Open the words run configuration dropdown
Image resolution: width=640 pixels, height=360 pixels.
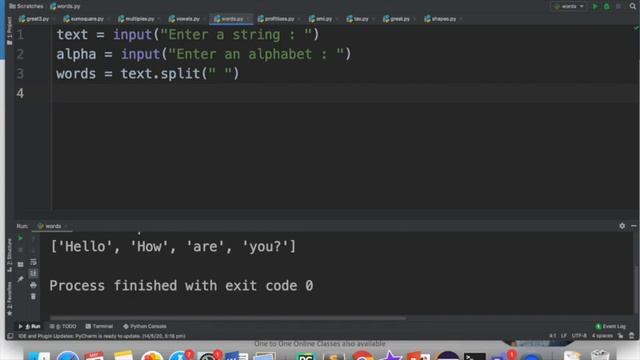pyautogui.click(x=569, y=7)
